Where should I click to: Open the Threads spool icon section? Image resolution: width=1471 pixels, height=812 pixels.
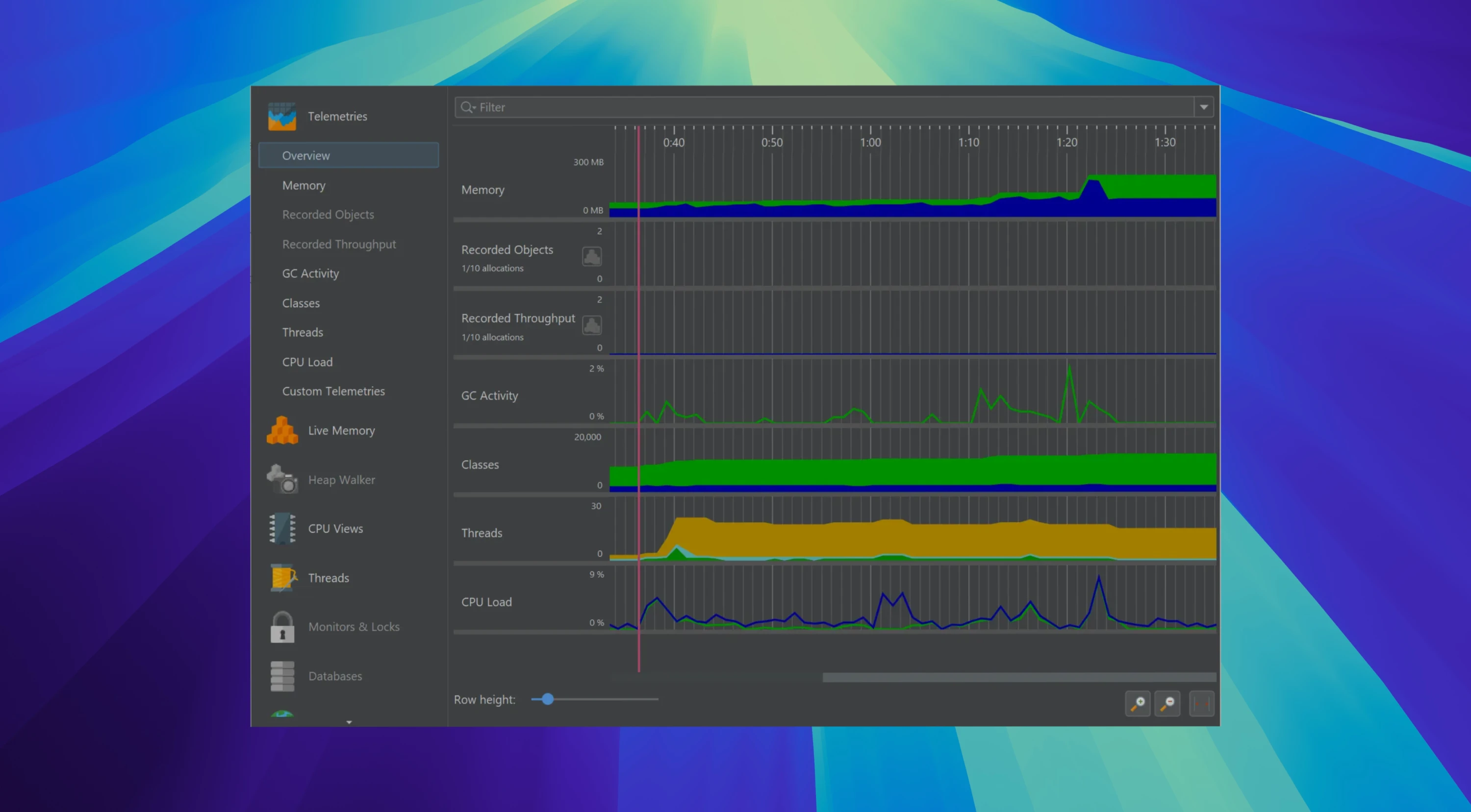click(282, 577)
